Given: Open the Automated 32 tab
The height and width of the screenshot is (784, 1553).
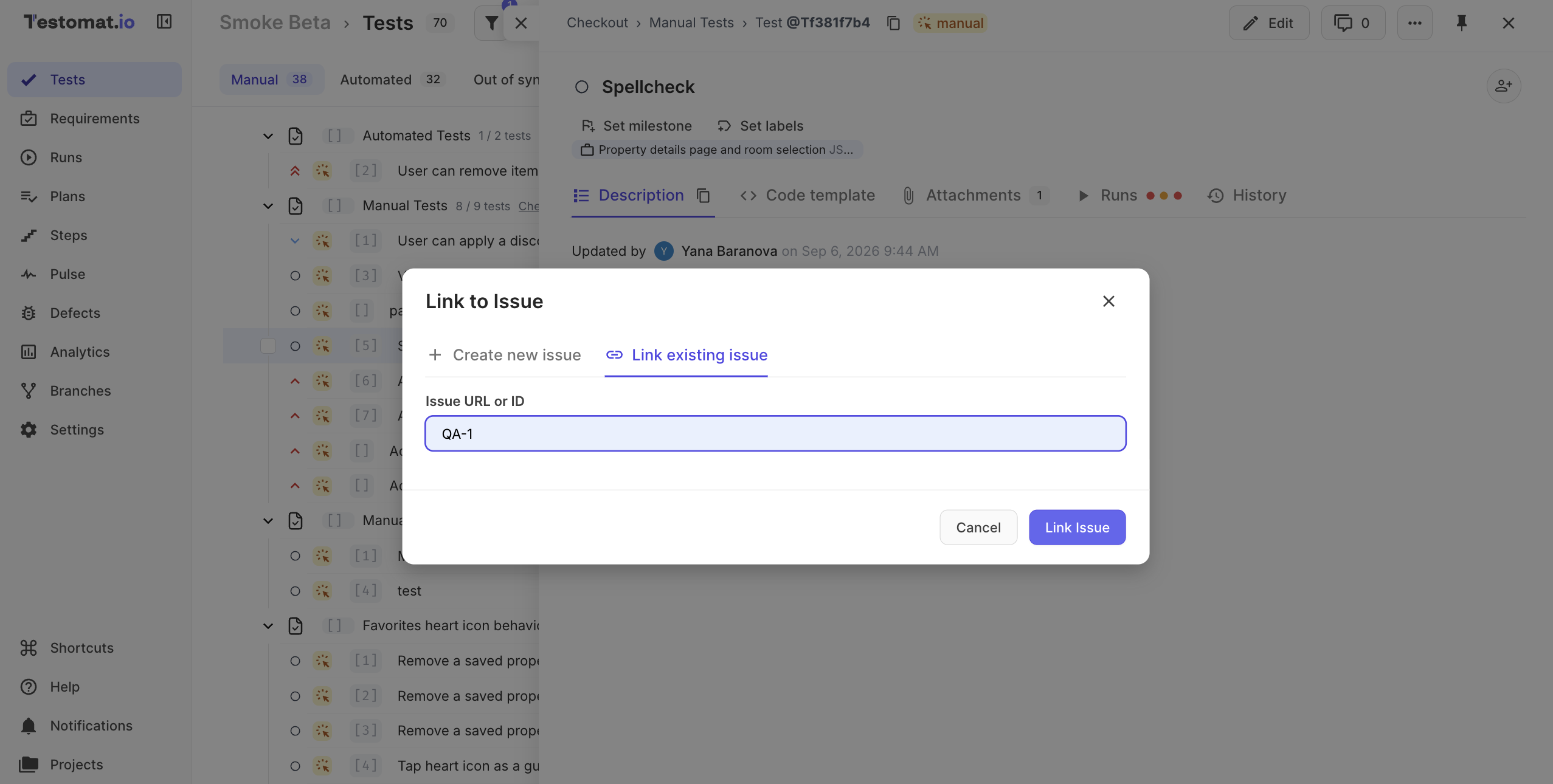Looking at the screenshot, I should (392, 80).
